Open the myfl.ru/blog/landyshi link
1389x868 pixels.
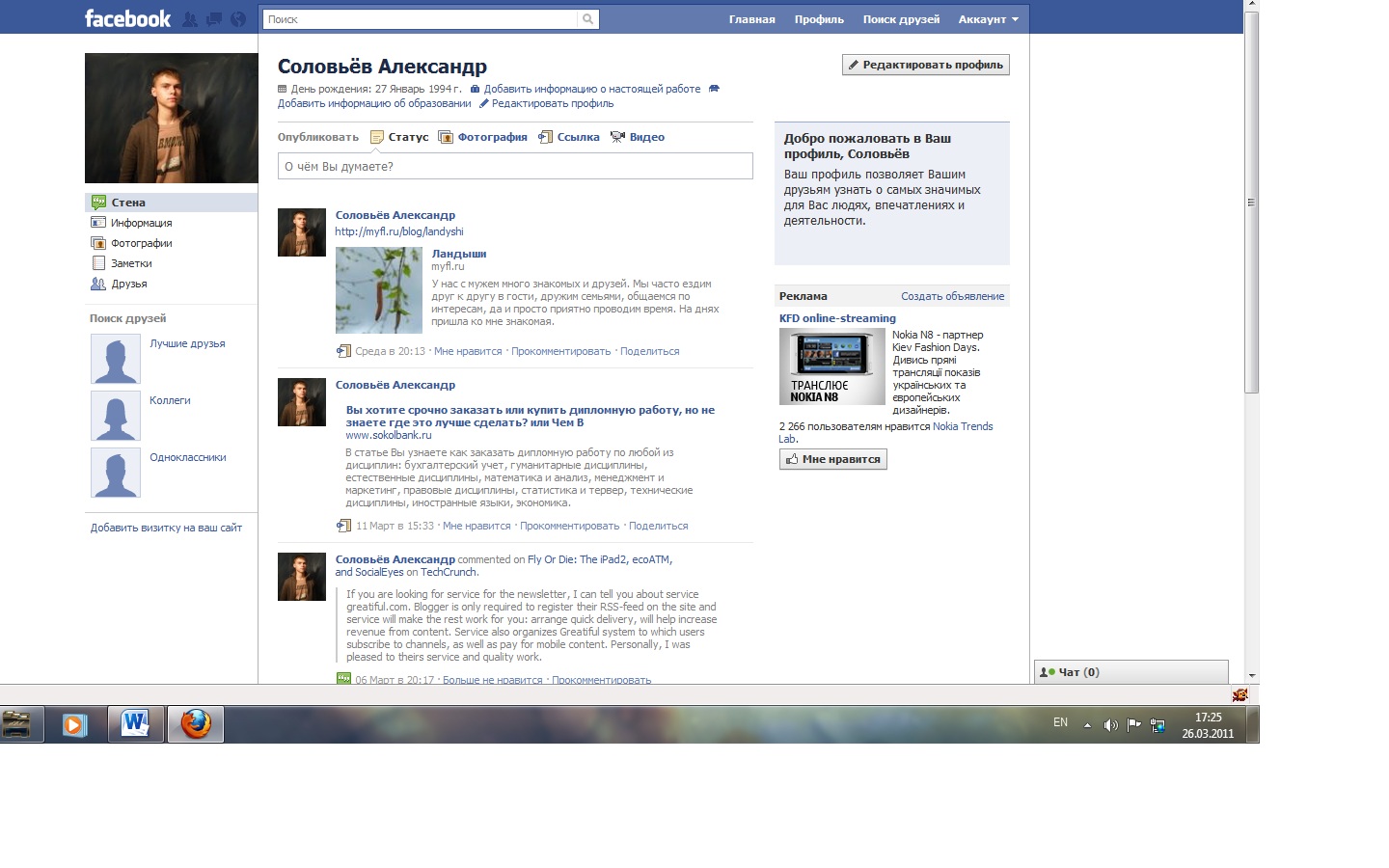pyautogui.click(x=399, y=231)
